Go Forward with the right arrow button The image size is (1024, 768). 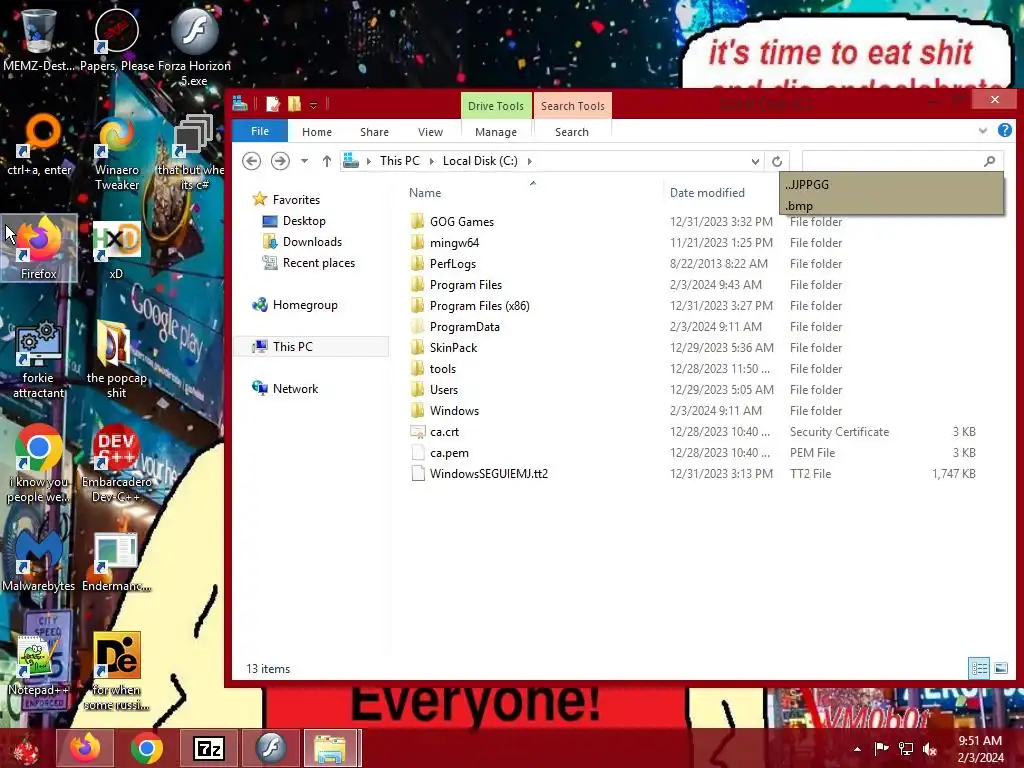[280, 161]
